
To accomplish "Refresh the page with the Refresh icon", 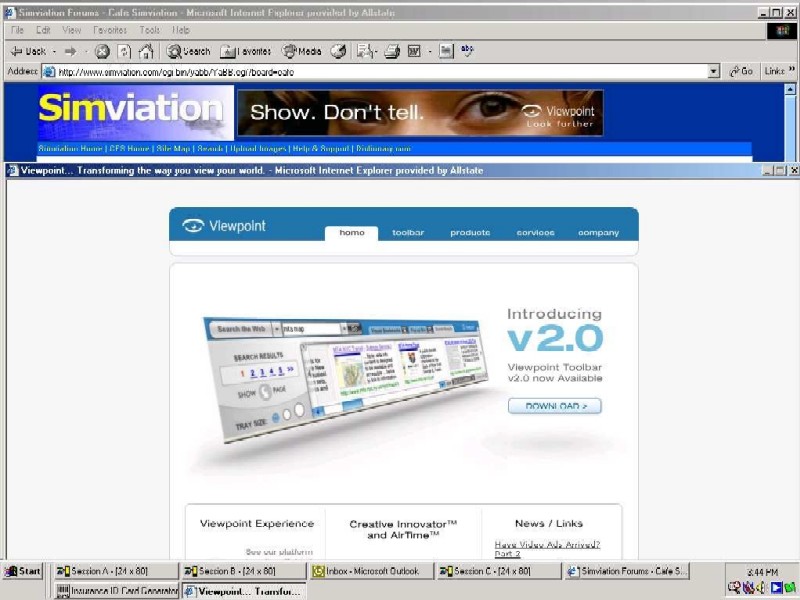I will tap(124, 51).
